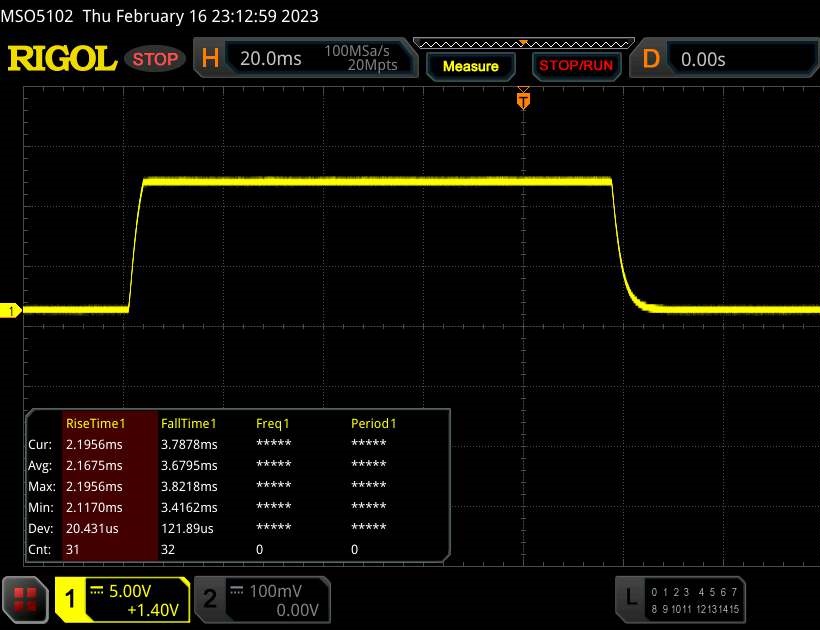Screen dimensions: 820x630
Task: Open the Measure menu
Action: click(x=471, y=66)
